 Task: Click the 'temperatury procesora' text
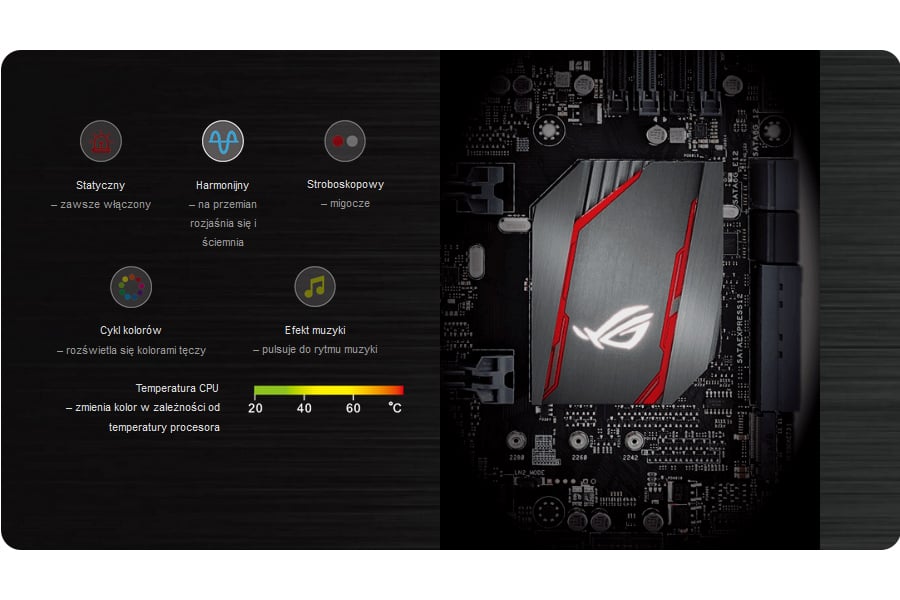pos(164,427)
